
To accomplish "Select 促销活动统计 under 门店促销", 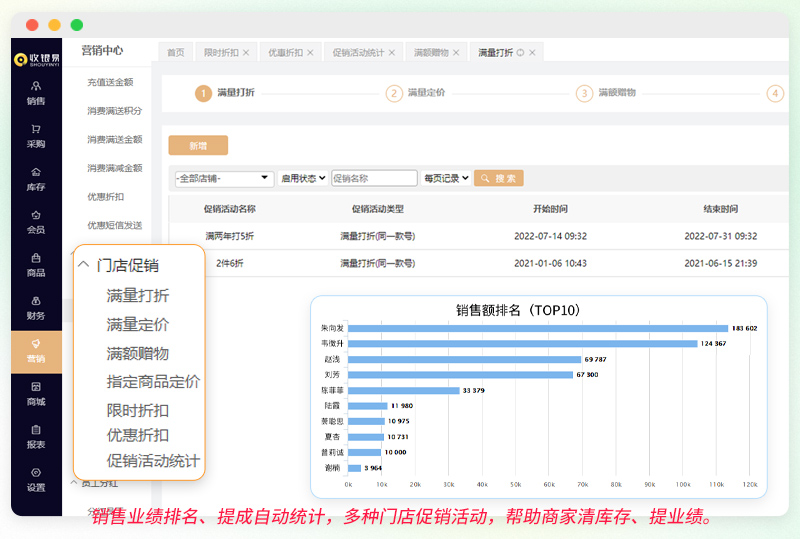I will pos(153,461).
